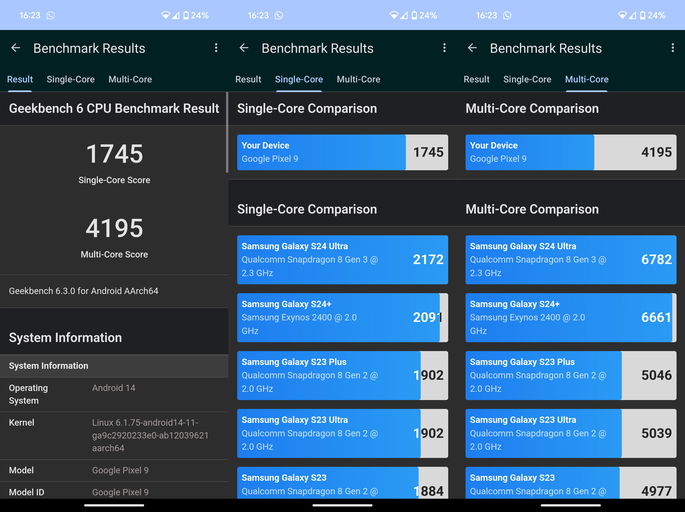Select Result tab on Single-Core Comparison screen

click(x=248, y=79)
